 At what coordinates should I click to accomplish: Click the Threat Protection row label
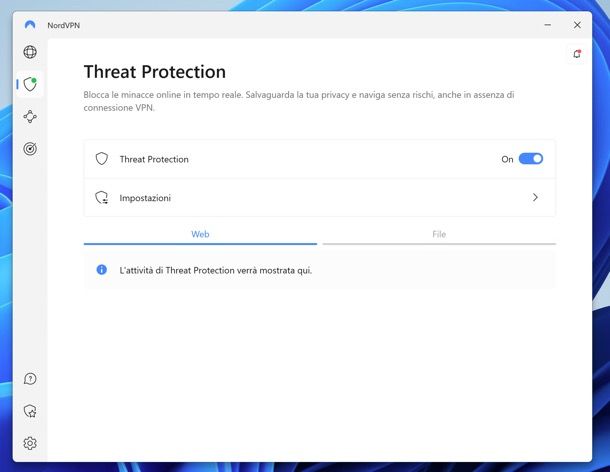[x=154, y=159]
